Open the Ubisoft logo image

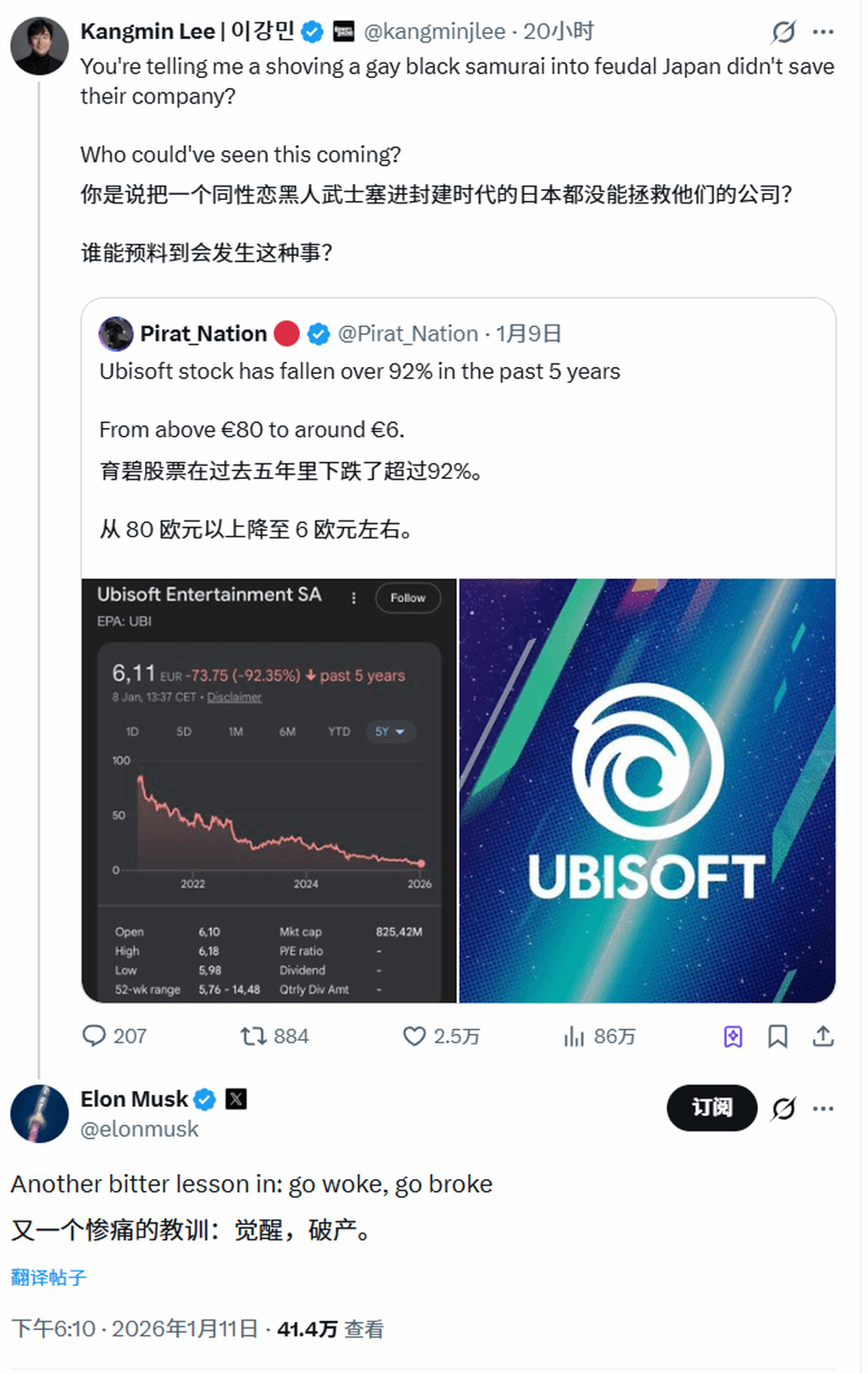[x=647, y=790]
